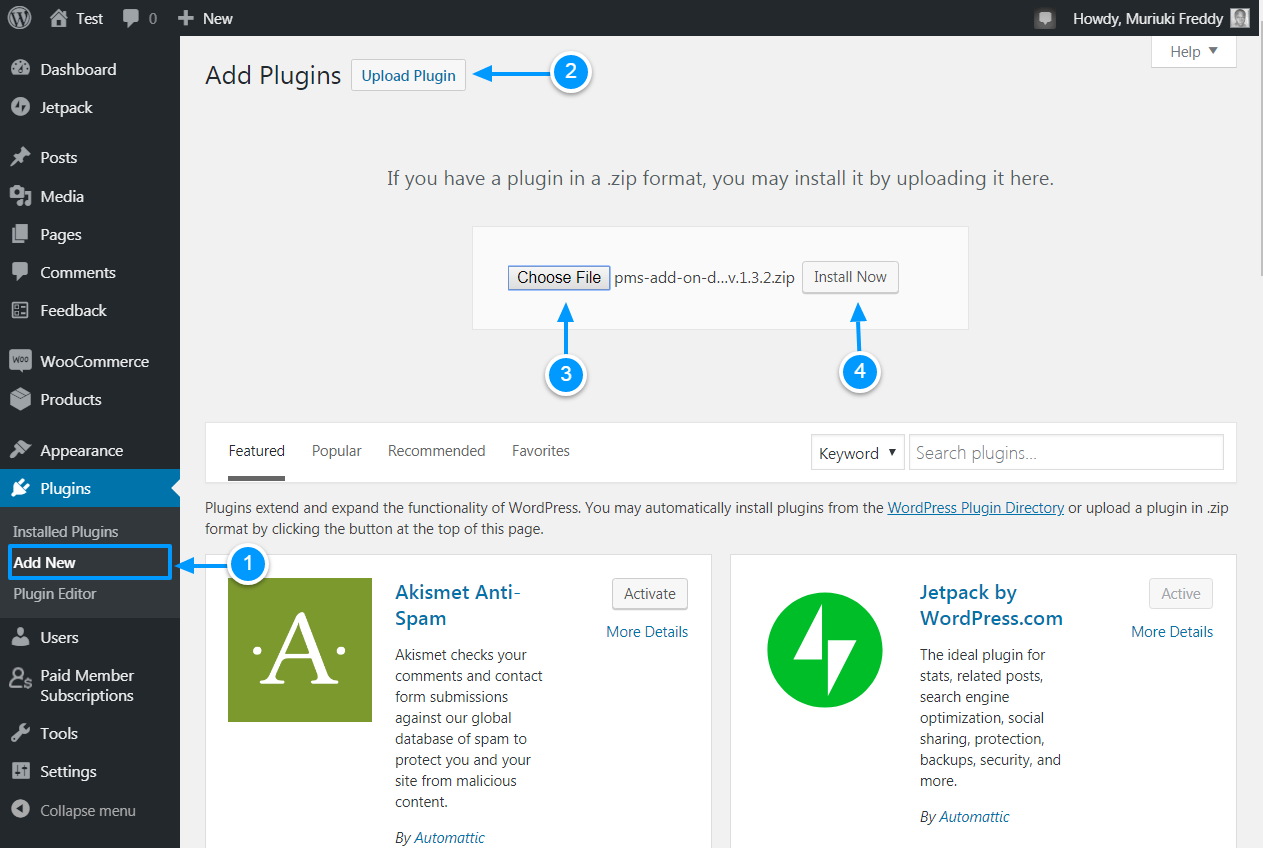Click the Settings sidebar icon
Screen dimensions: 1263x848
[x=20, y=771]
